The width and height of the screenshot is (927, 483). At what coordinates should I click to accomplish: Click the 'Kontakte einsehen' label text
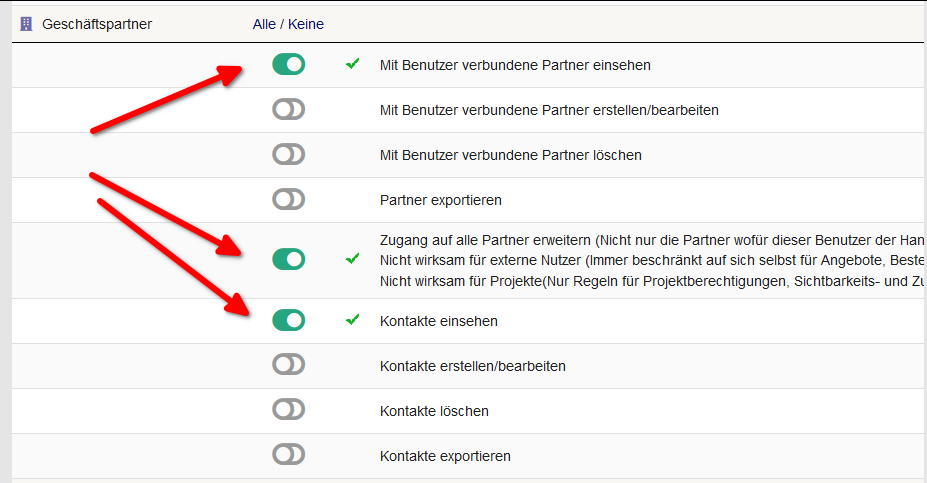pos(439,321)
